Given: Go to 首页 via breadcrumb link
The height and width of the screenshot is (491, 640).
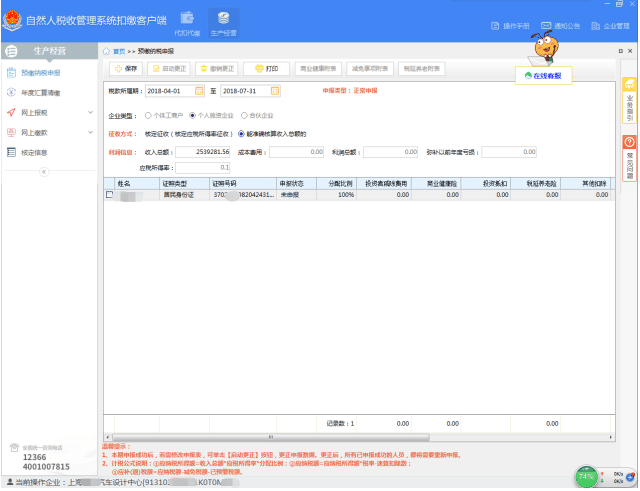Looking at the screenshot, I should 119,51.
